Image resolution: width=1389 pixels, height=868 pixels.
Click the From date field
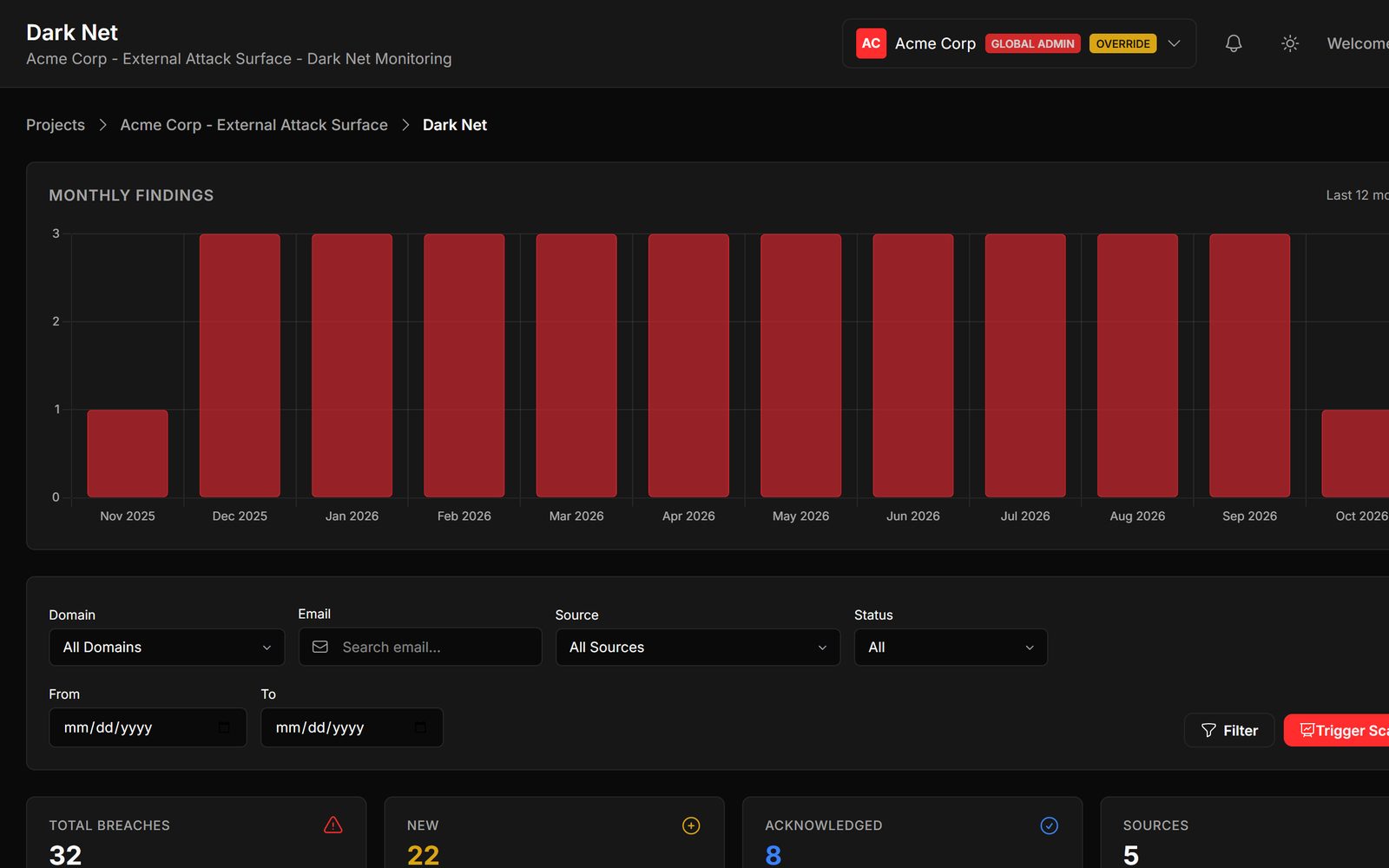[148, 727]
